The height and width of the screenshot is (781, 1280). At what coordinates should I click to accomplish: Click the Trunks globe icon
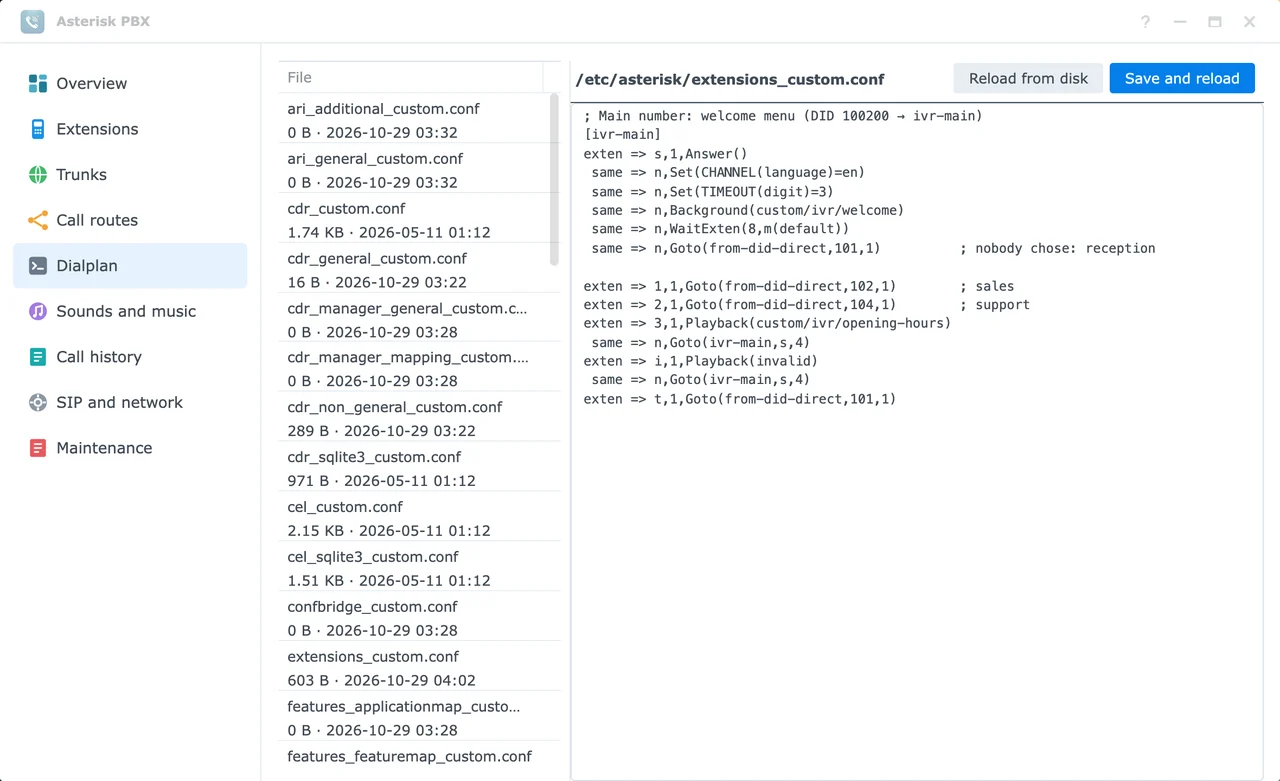38,175
